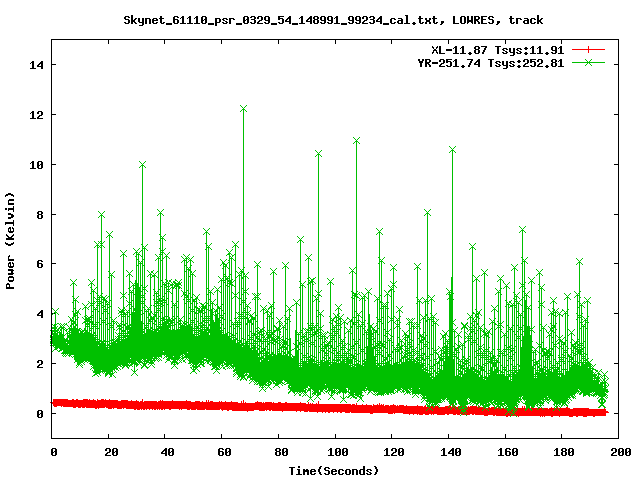Viewport: 640px width, 480px height.
Task: Click the Time(Seconds) x-axis label
Action: 332,470
